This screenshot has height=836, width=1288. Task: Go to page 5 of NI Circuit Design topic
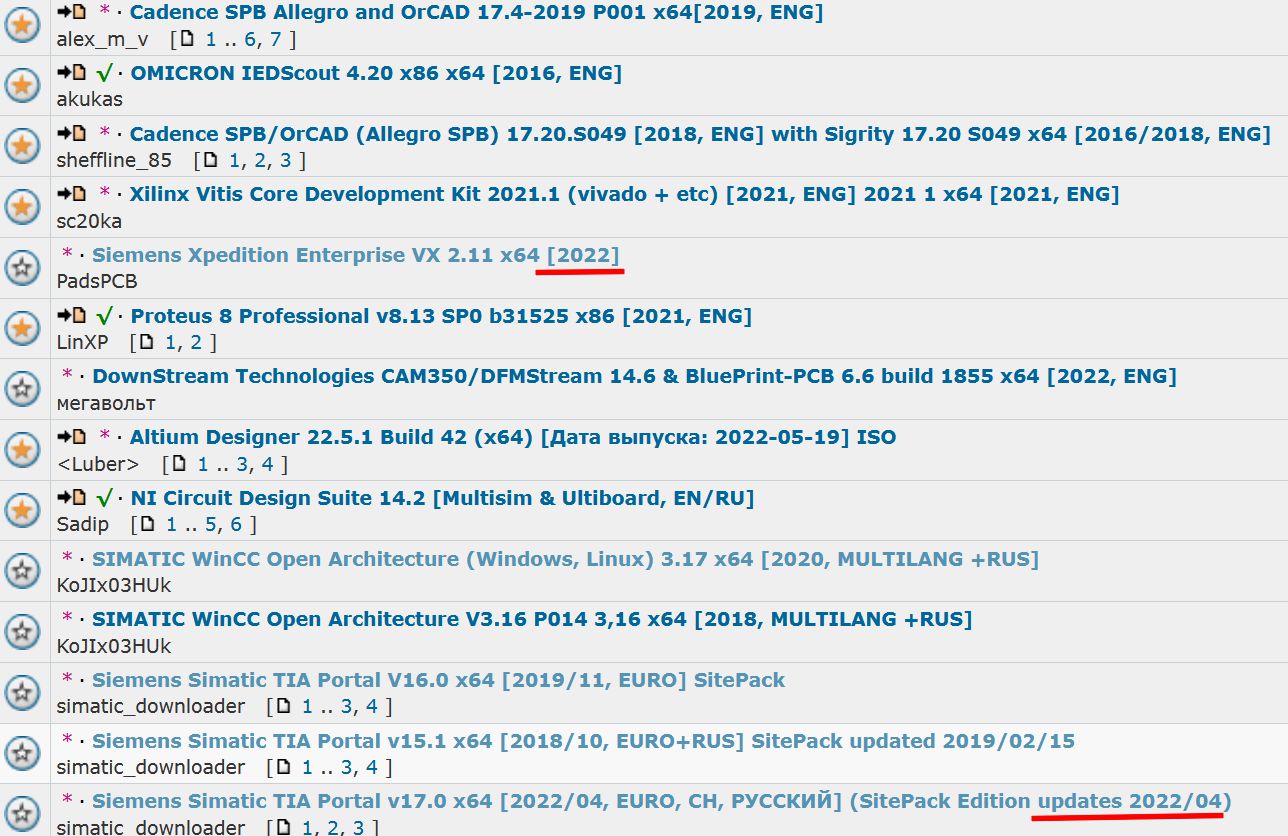click(211, 525)
